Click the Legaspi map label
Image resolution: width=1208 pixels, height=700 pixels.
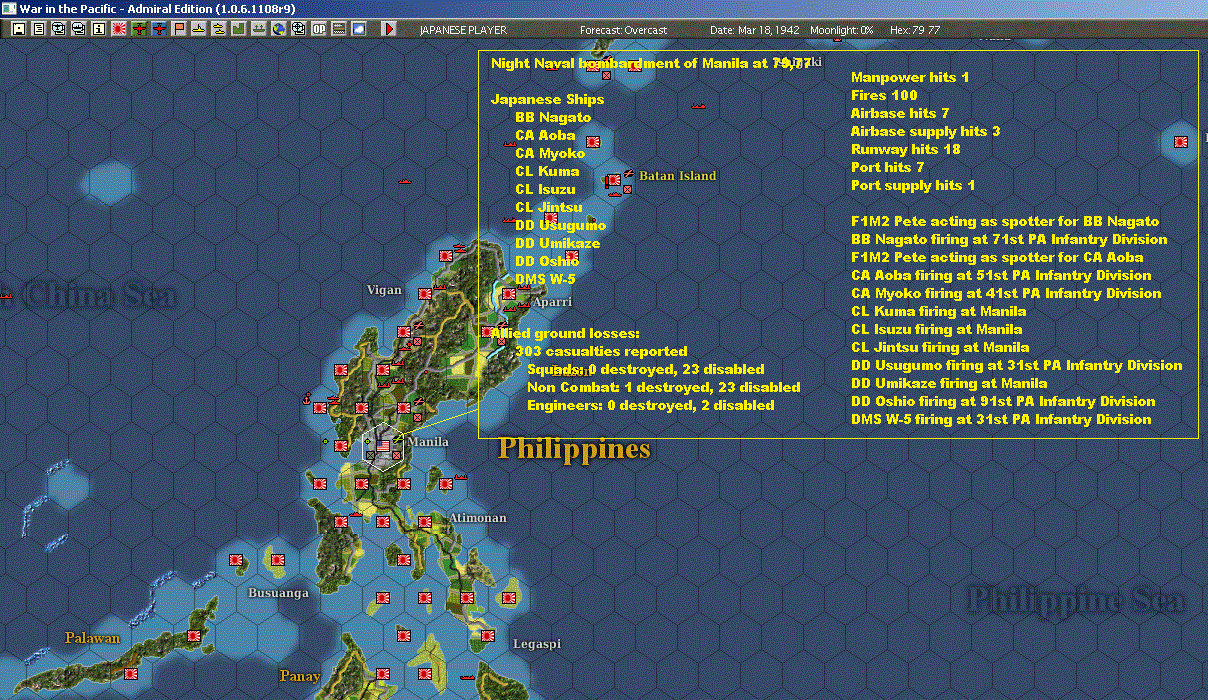point(537,644)
